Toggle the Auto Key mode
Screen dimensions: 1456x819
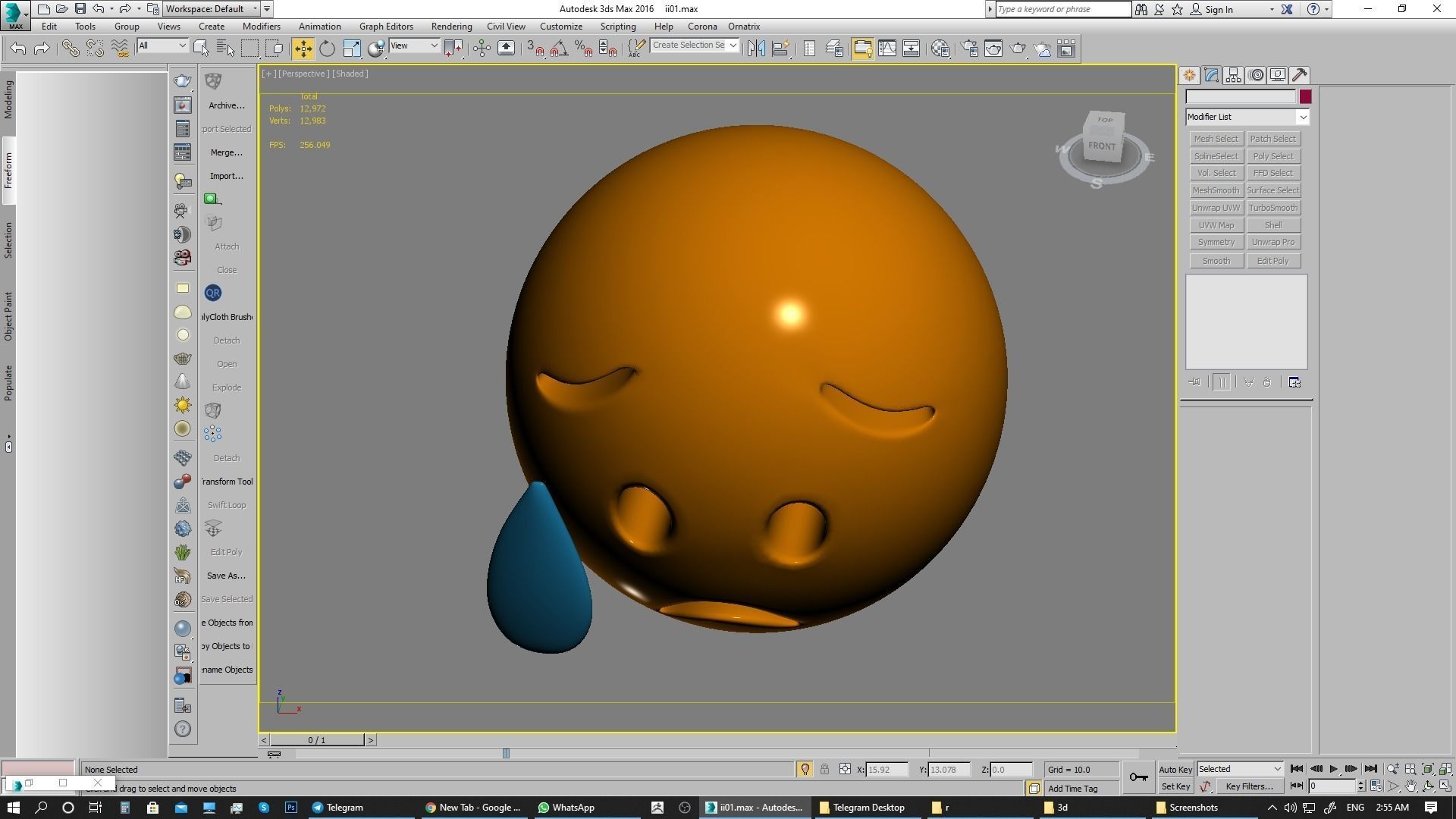[1175, 769]
